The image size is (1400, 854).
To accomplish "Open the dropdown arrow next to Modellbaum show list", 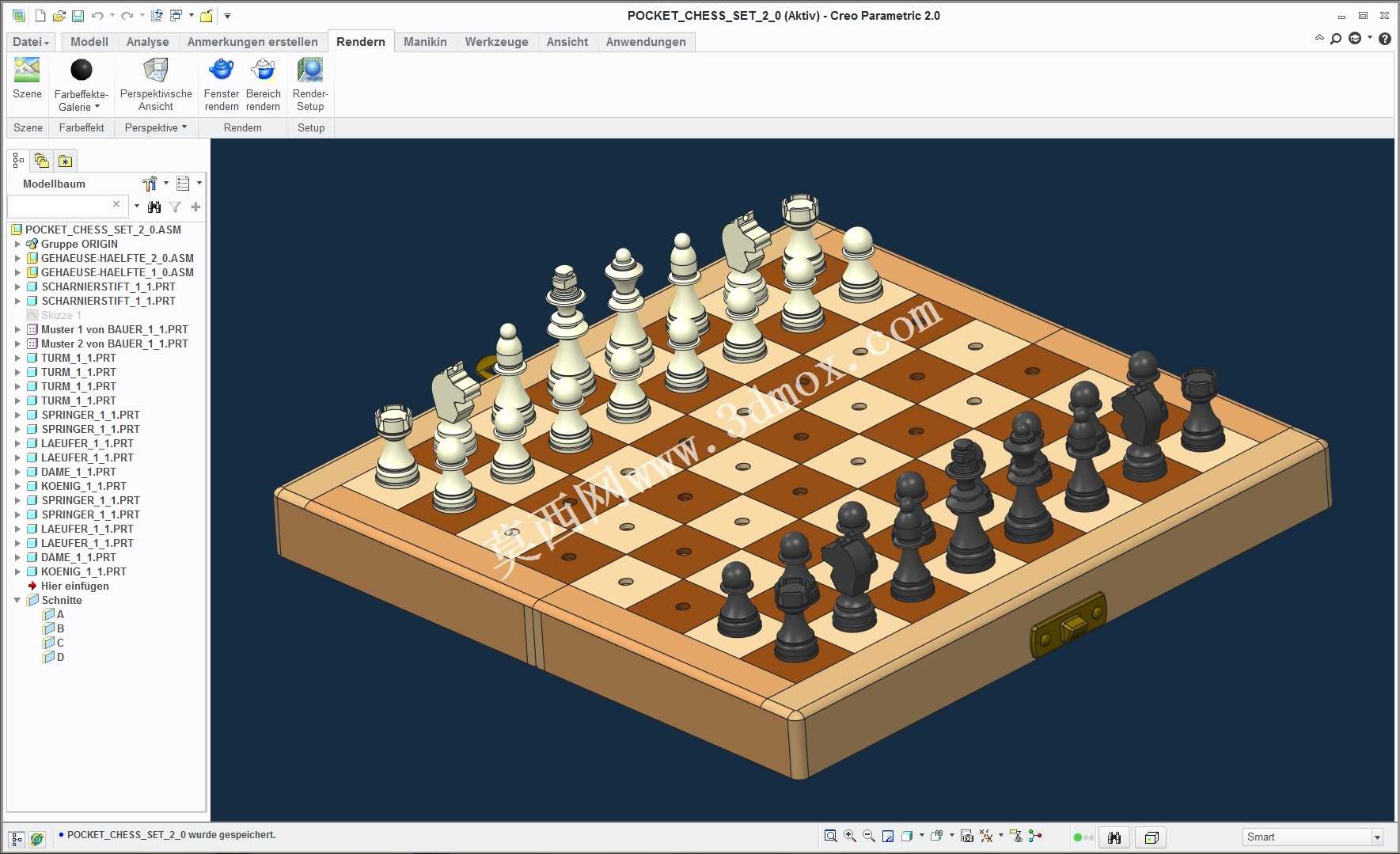I will [x=199, y=183].
